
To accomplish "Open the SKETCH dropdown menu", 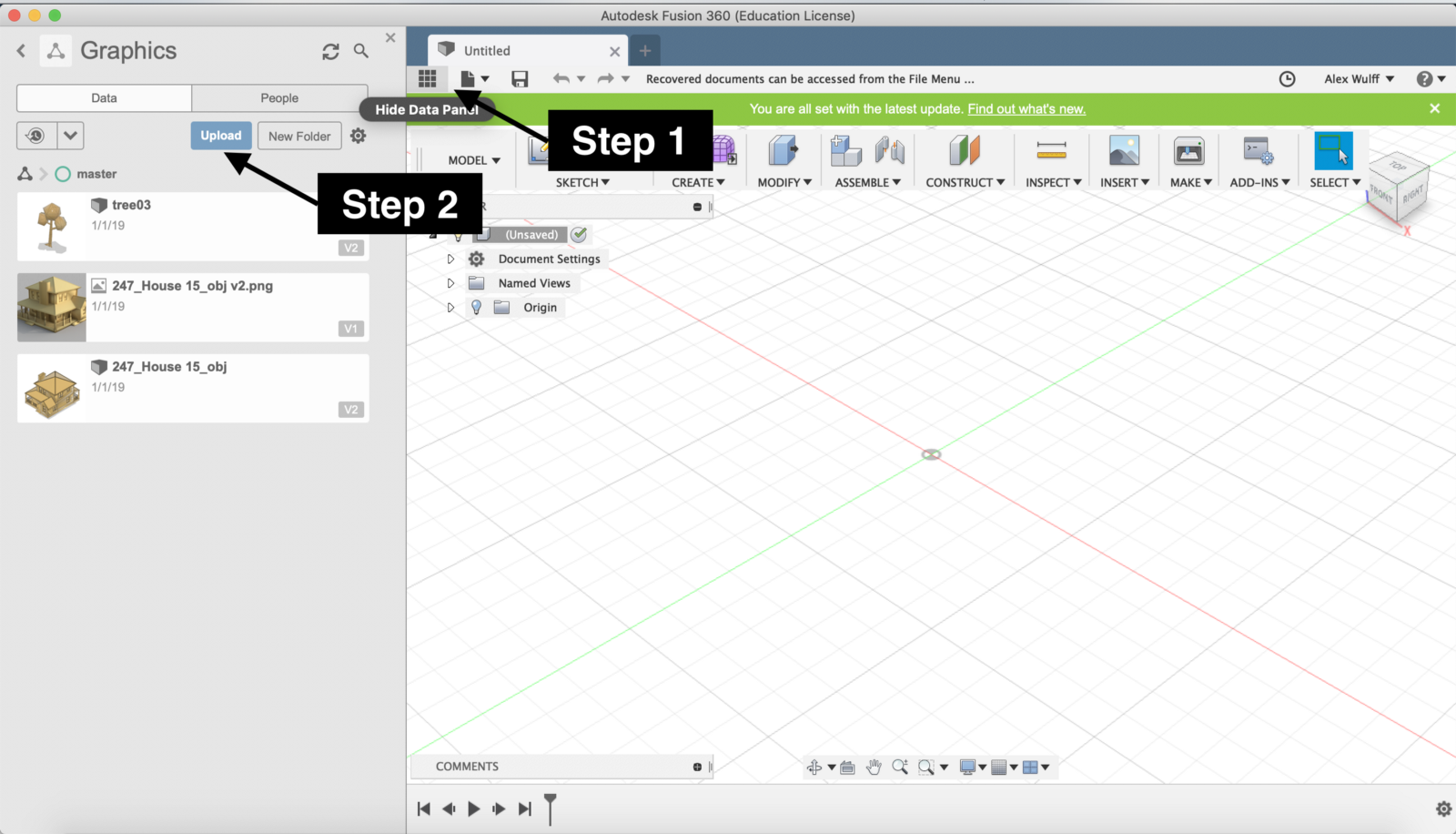I will click(x=582, y=182).
